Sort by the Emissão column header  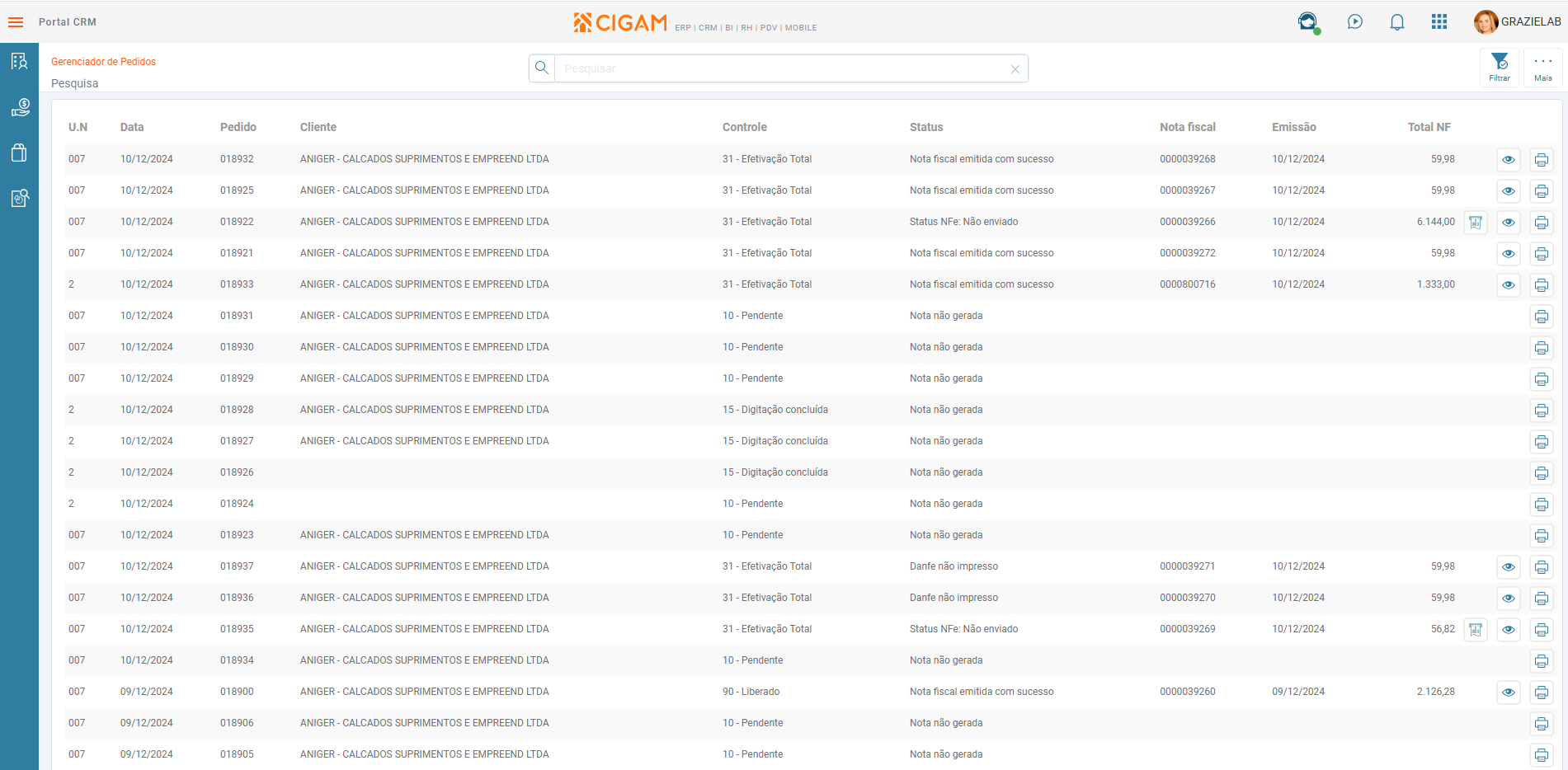[x=1294, y=127]
